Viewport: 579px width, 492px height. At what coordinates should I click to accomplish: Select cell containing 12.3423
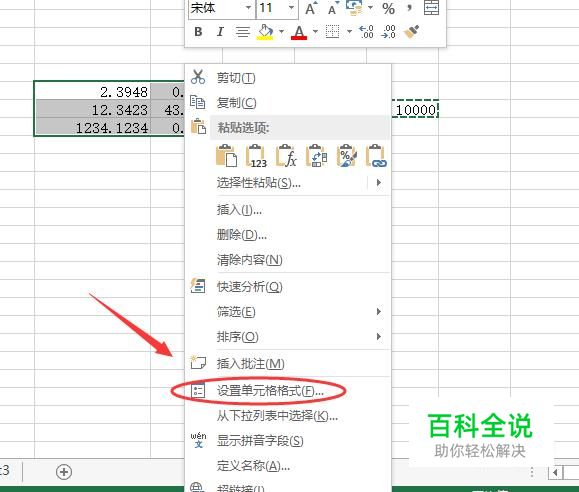92,109
